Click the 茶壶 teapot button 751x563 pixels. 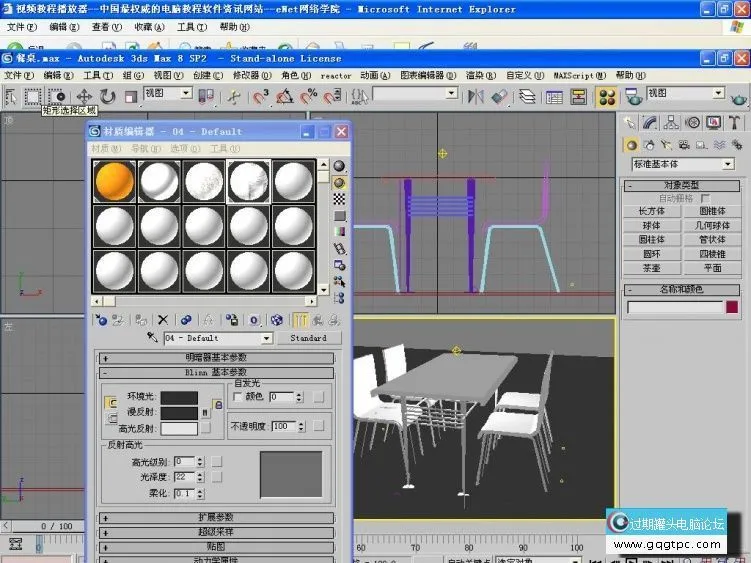651,268
